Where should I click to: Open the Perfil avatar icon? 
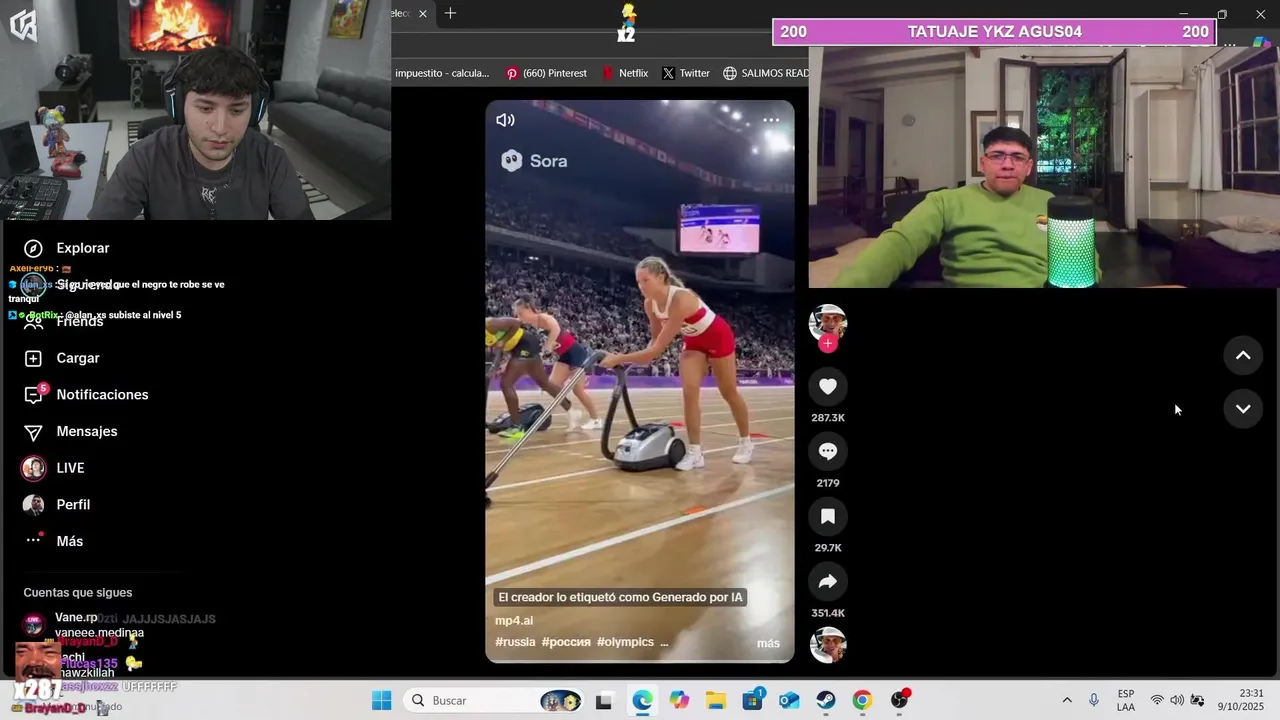(34, 504)
